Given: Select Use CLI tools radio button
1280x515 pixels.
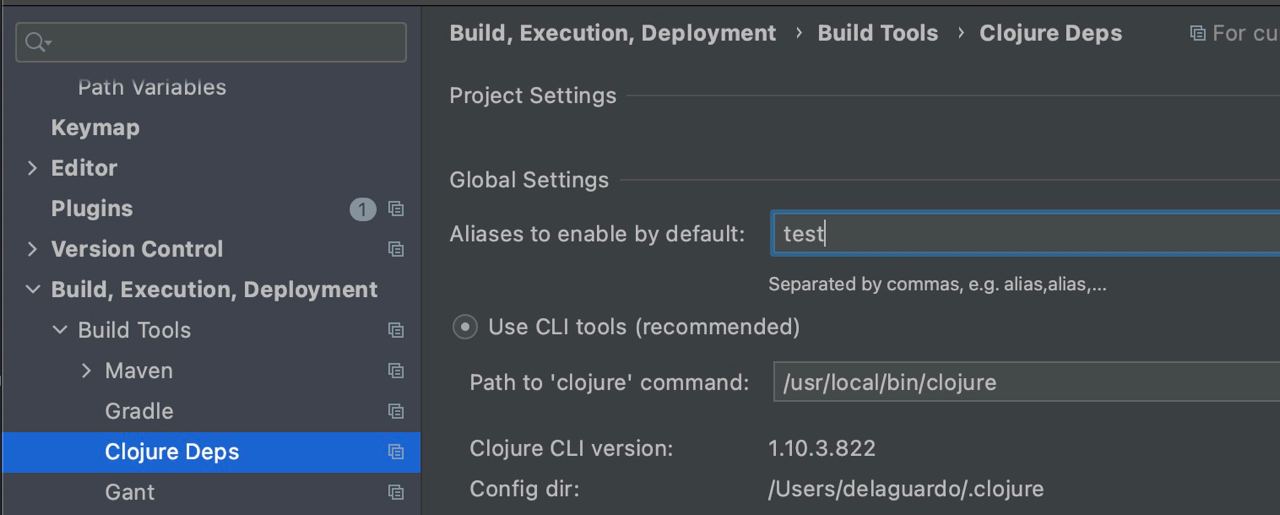Looking at the screenshot, I should pyautogui.click(x=465, y=327).
